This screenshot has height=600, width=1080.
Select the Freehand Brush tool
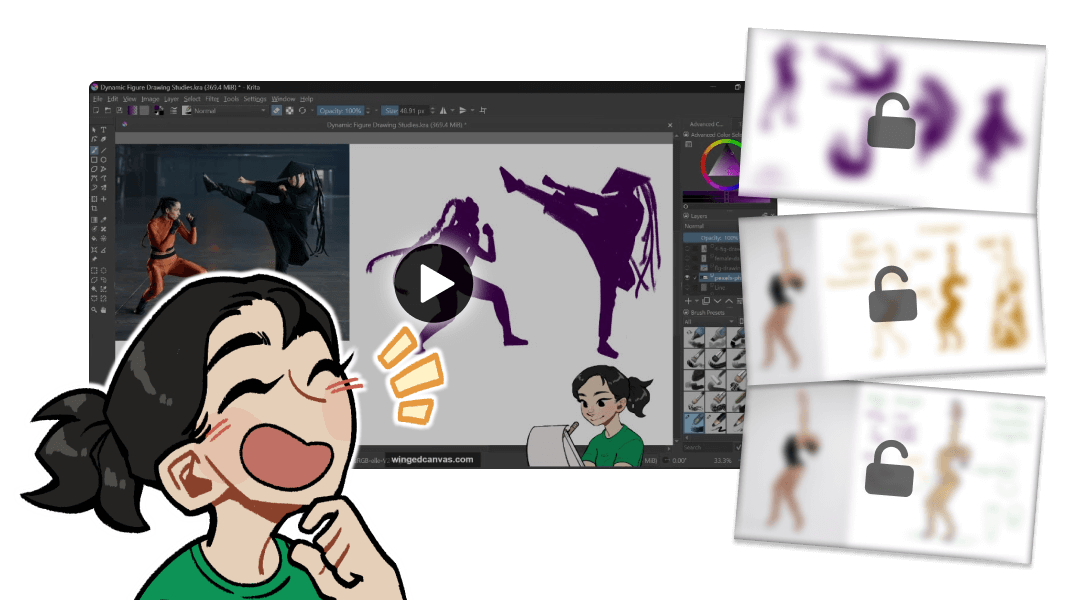point(95,150)
